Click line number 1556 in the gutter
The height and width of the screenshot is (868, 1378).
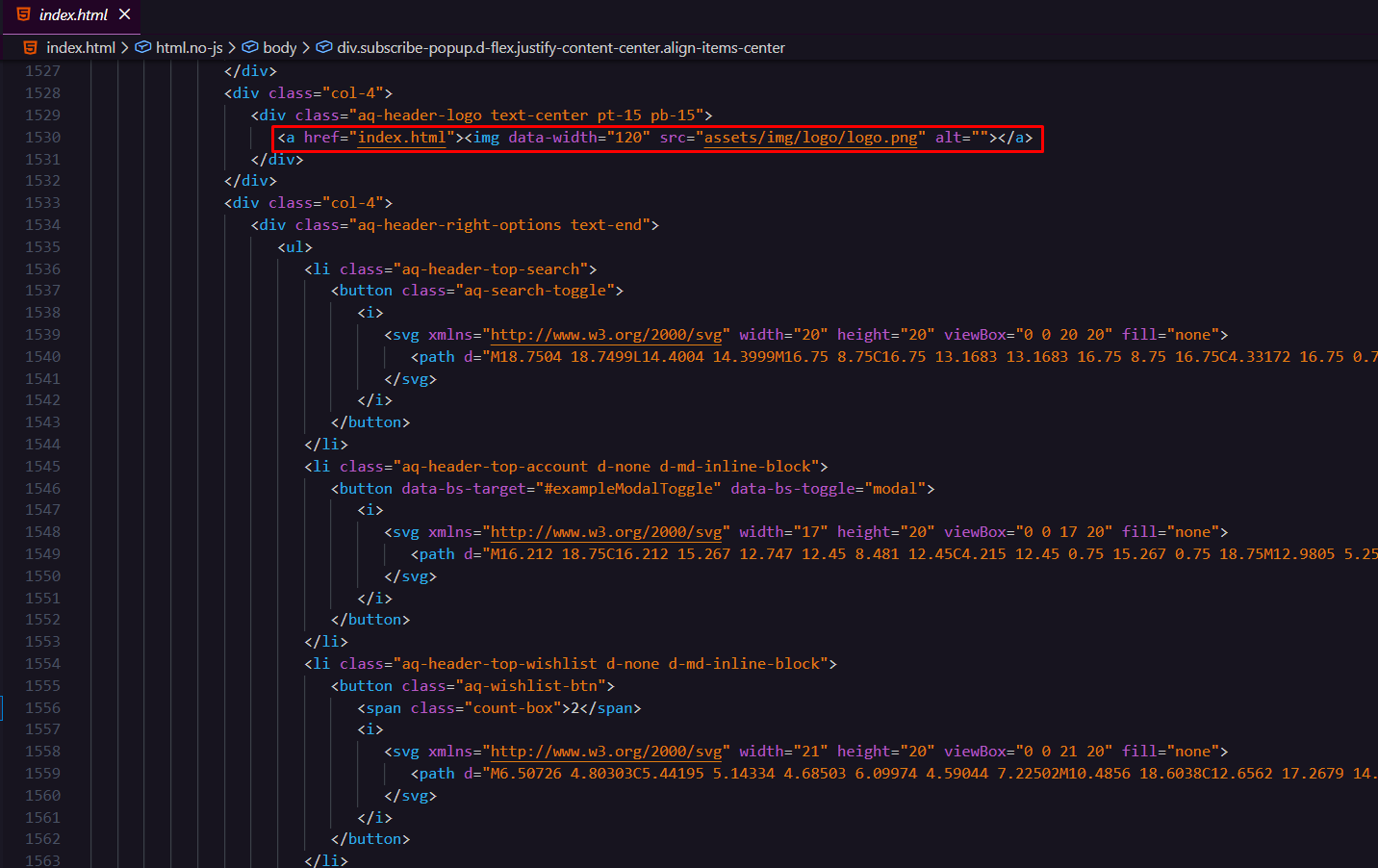[x=43, y=708]
